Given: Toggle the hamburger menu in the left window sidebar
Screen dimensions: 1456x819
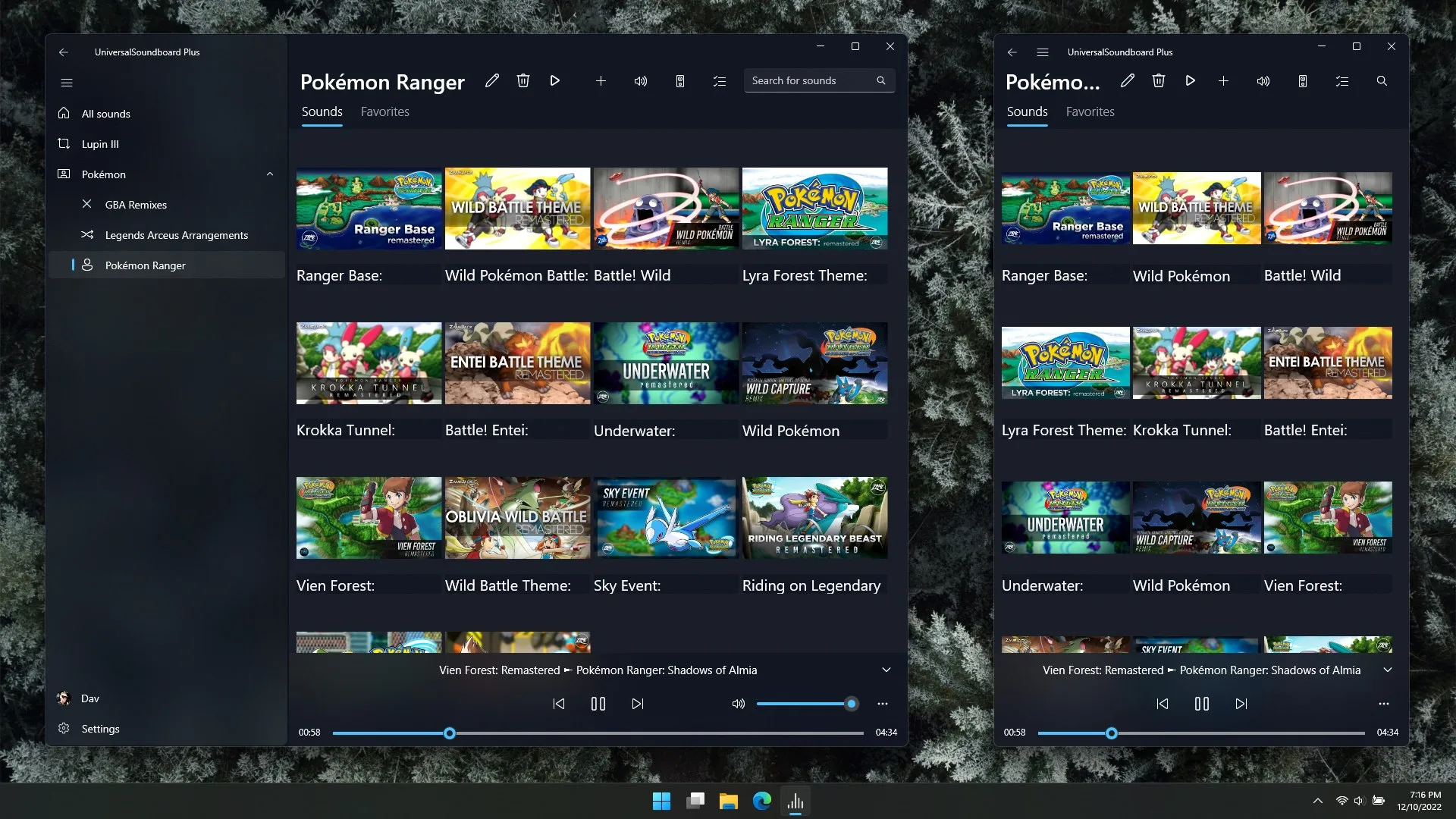Looking at the screenshot, I should coord(67,83).
